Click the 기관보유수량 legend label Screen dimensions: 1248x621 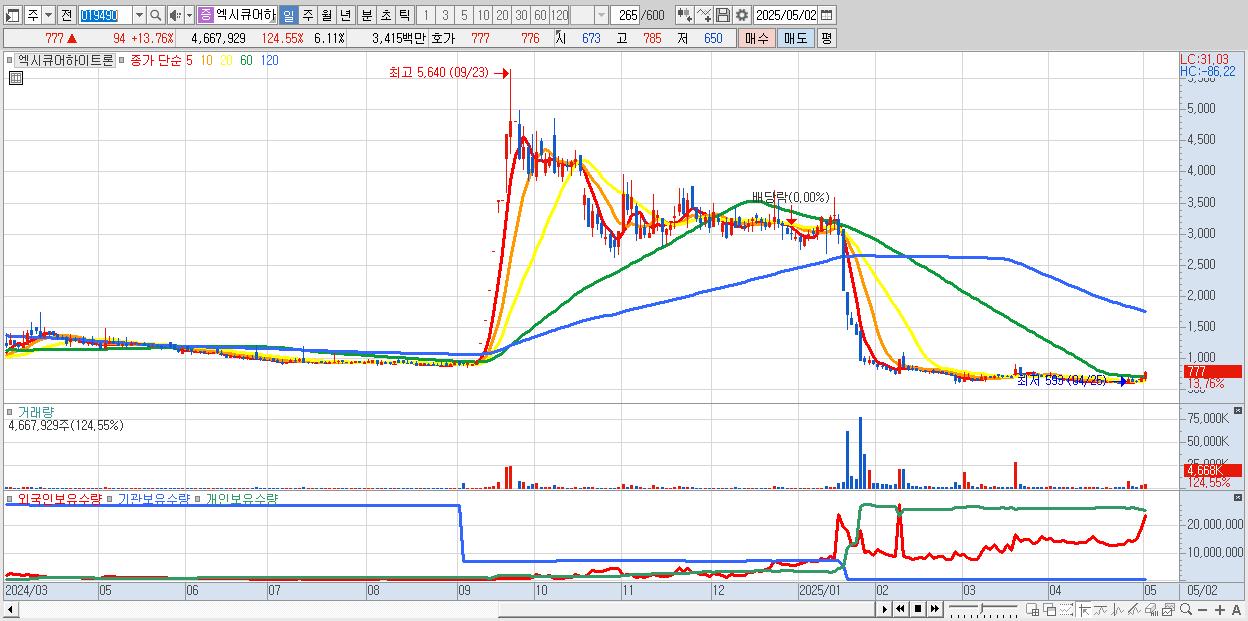[x=154, y=498]
